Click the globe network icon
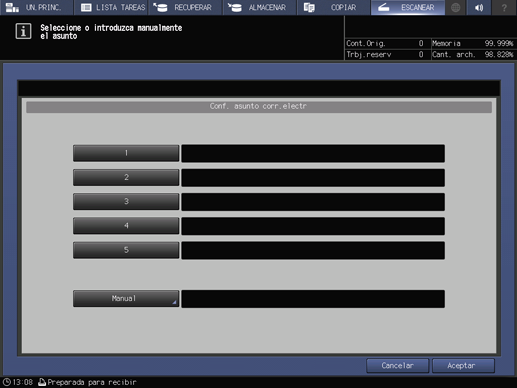The width and height of the screenshot is (517, 388). coord(455,7)
